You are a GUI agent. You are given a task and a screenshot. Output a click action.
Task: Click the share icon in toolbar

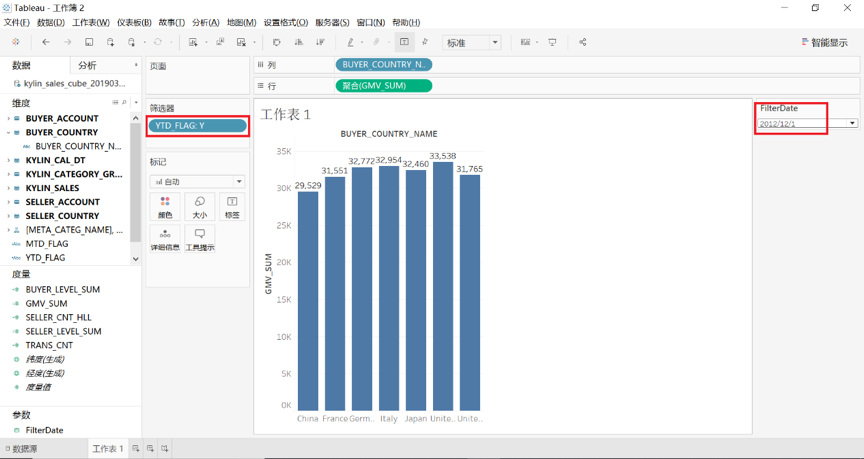[x=583, y=43]
